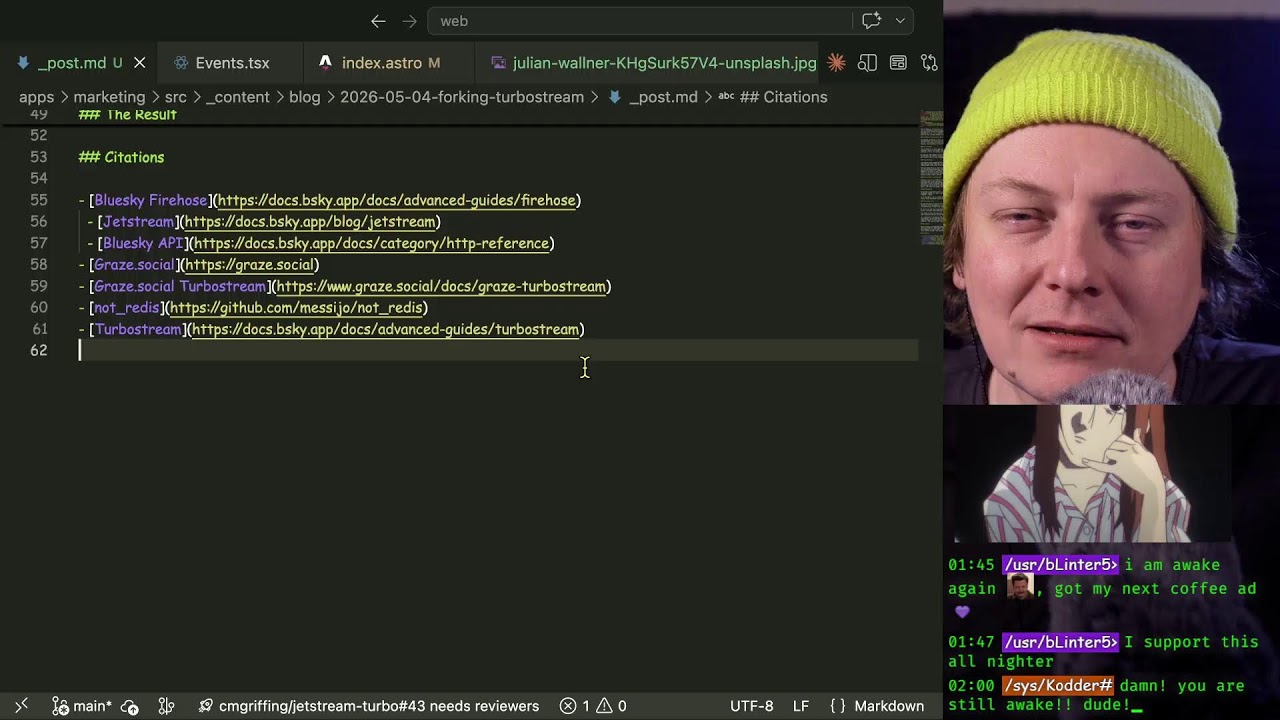The height and width of the screenshot is (720, 1280).
Task: Click the compare changes icon
Action: [929, 63]
